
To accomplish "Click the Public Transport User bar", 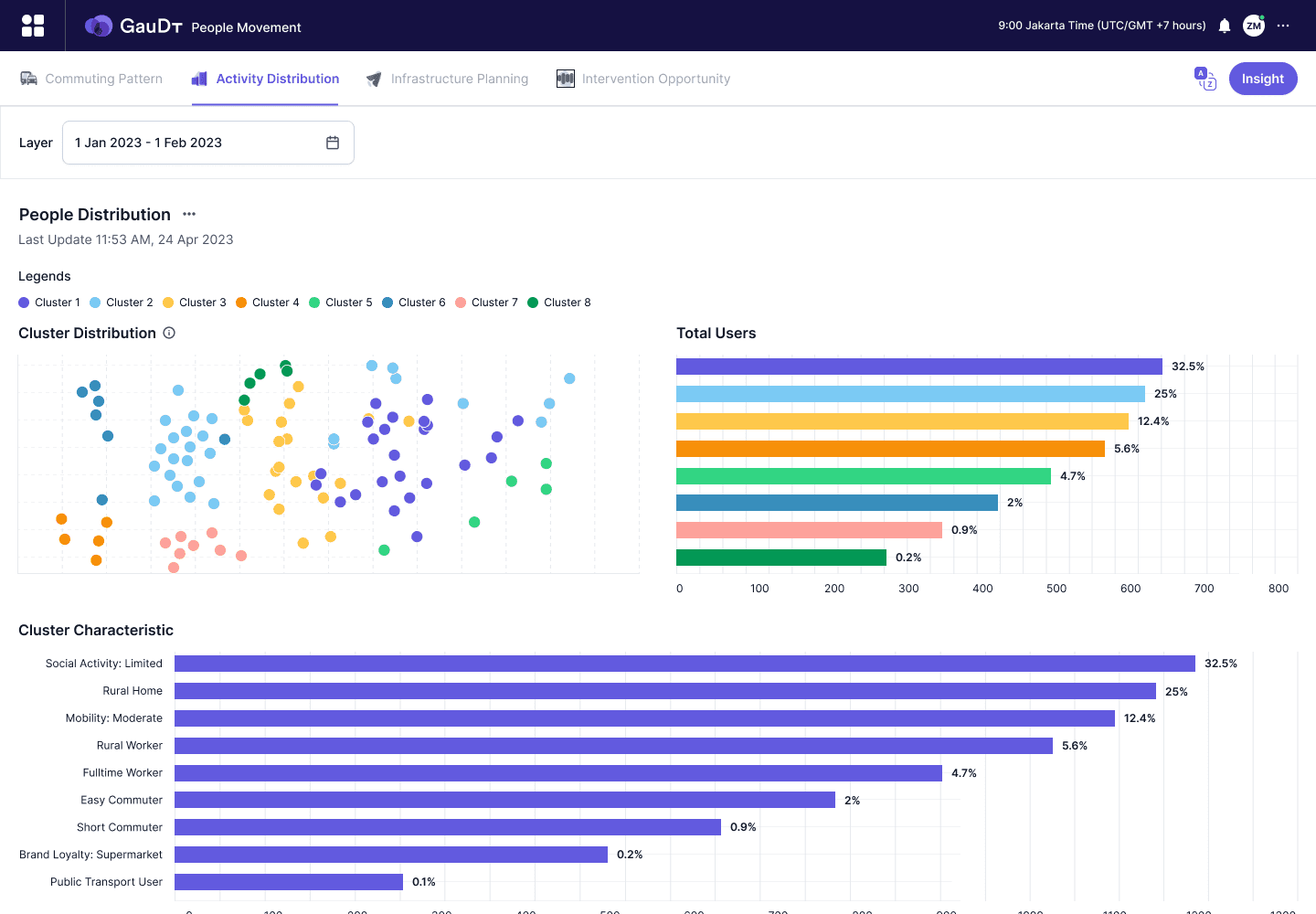I will pyautogui.click(x=289, y=882).
